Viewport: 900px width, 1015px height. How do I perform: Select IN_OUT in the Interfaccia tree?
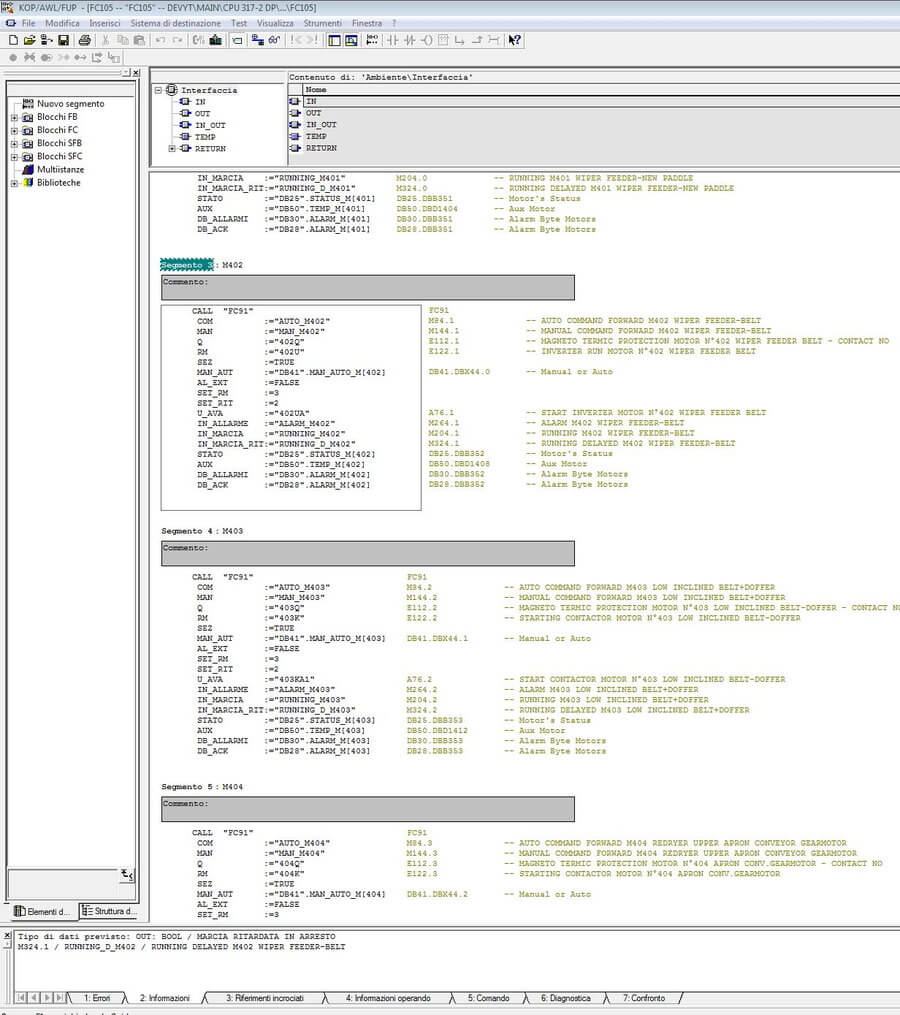[210, 125]
